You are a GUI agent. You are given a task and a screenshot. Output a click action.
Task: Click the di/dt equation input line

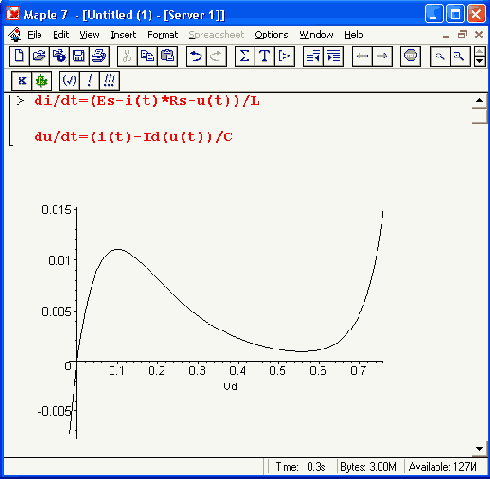coord(147,101)
